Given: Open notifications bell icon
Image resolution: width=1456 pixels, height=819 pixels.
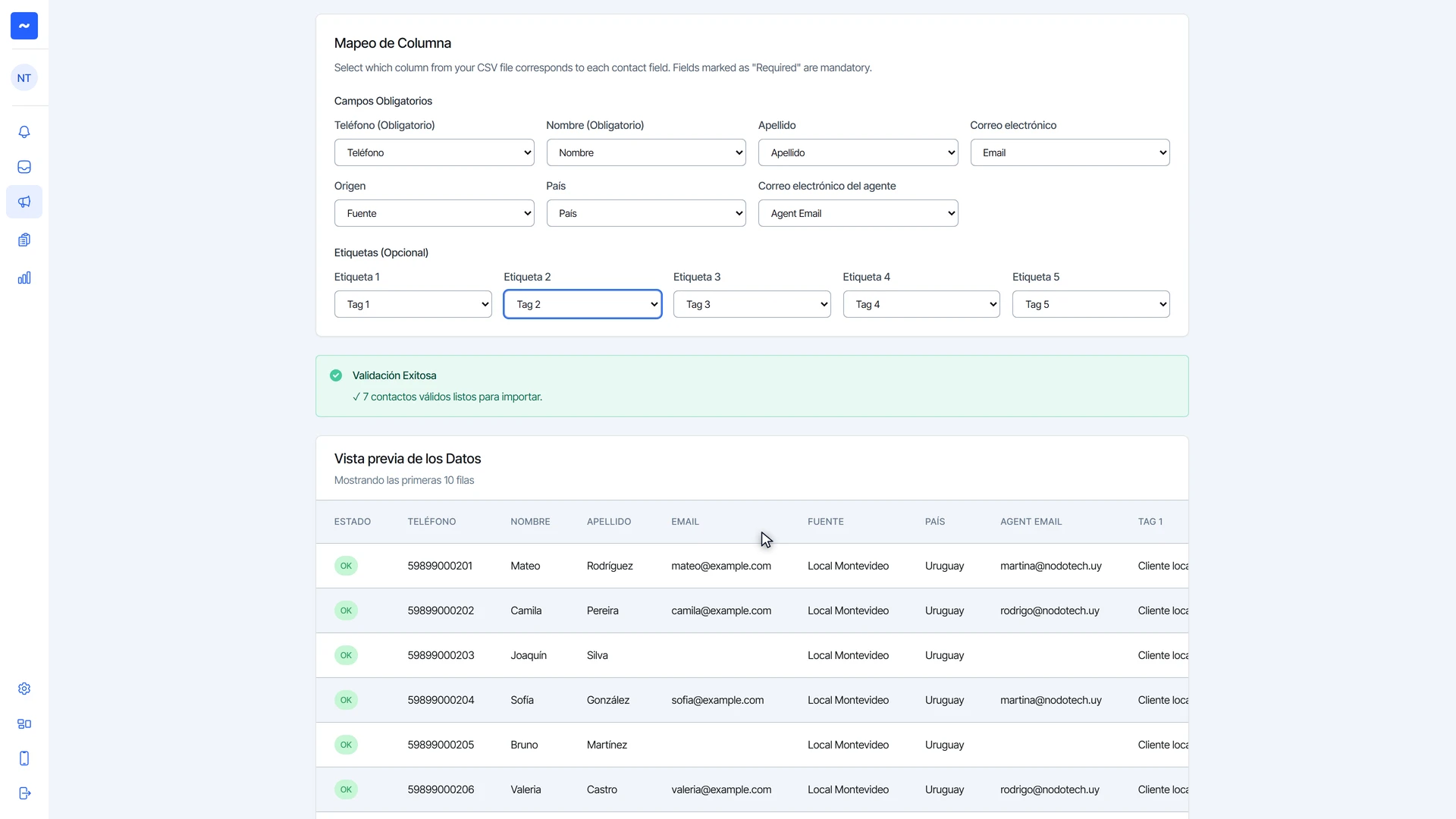Looking at the screenshot, I should coord(24,132).
